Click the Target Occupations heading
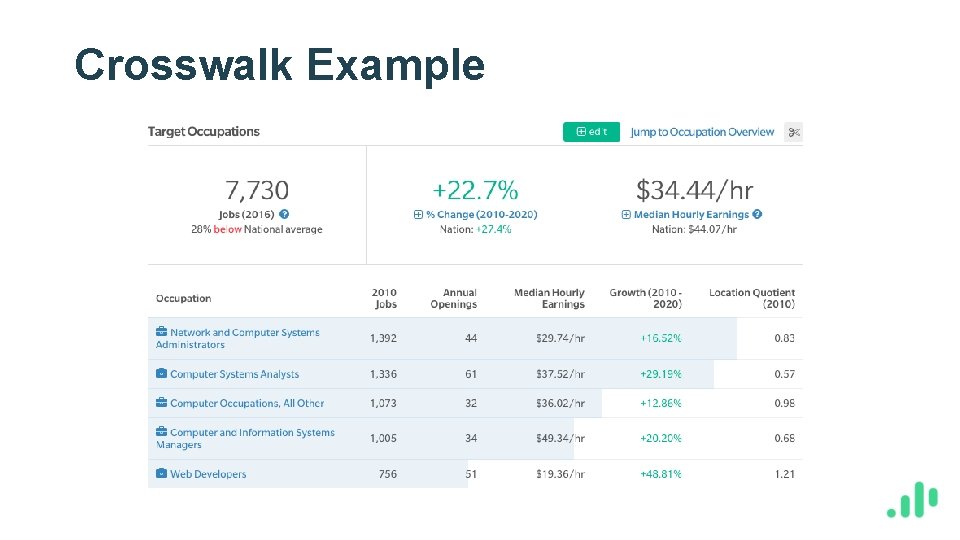 [x=204, y=132]
